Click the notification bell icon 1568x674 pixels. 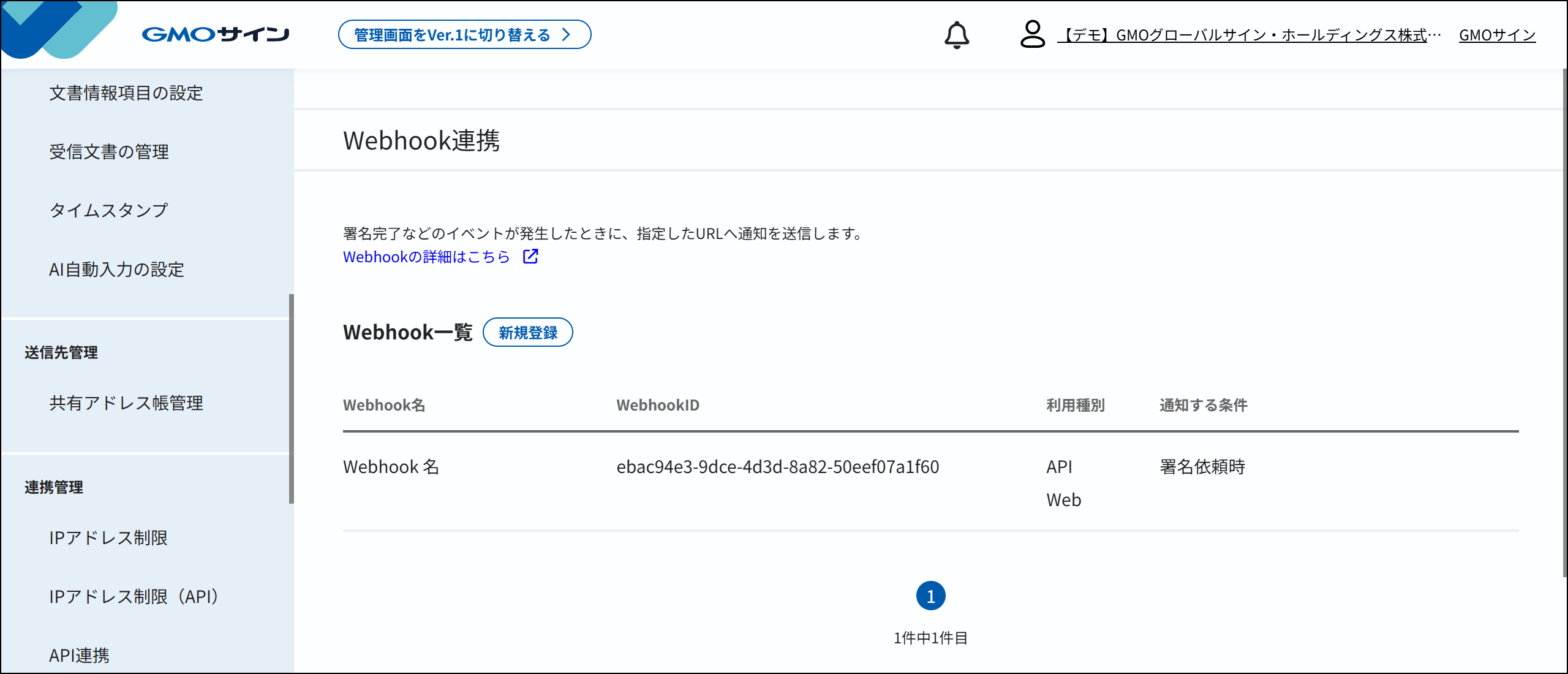956,34
